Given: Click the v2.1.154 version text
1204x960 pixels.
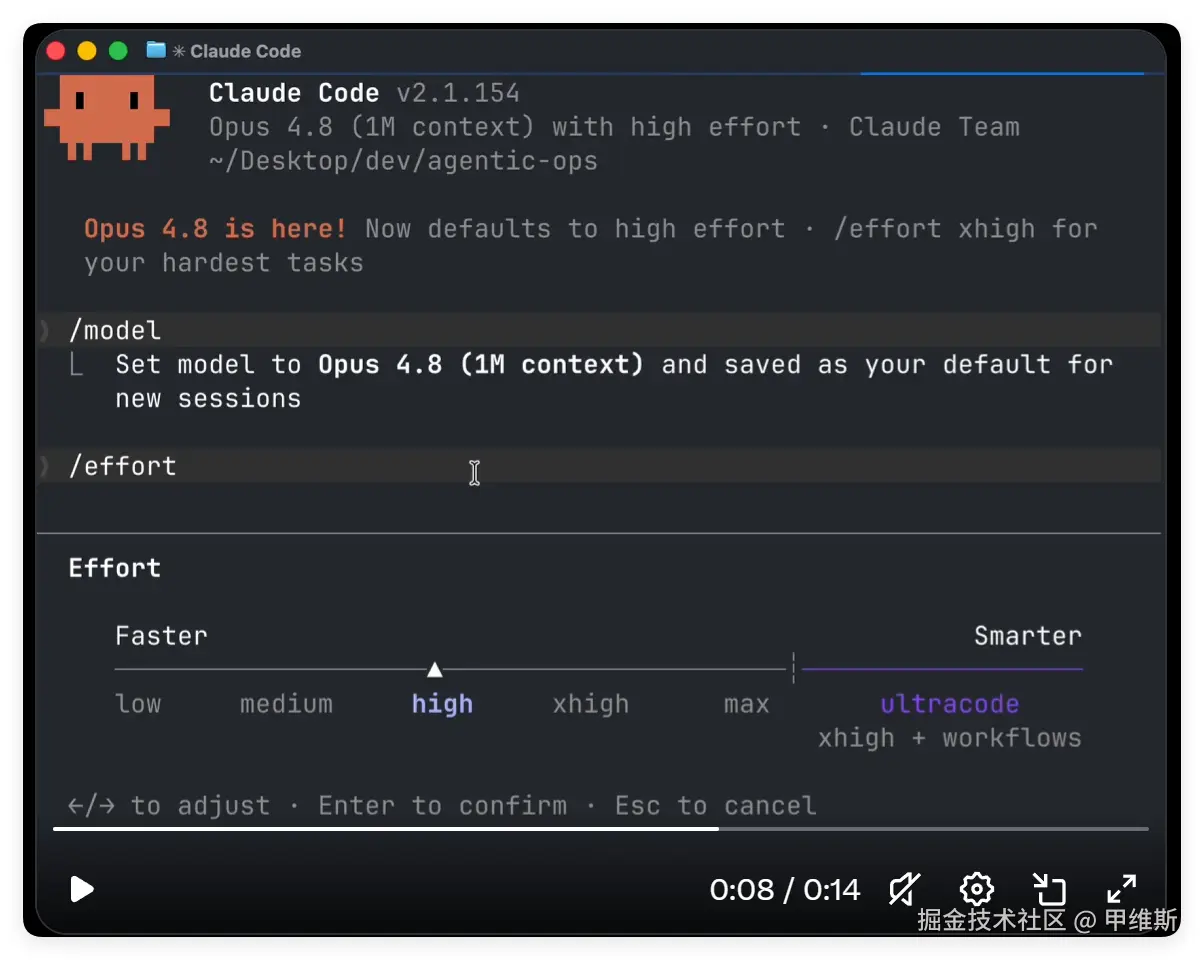Looking at the screenshot, I should pos(458,94).
